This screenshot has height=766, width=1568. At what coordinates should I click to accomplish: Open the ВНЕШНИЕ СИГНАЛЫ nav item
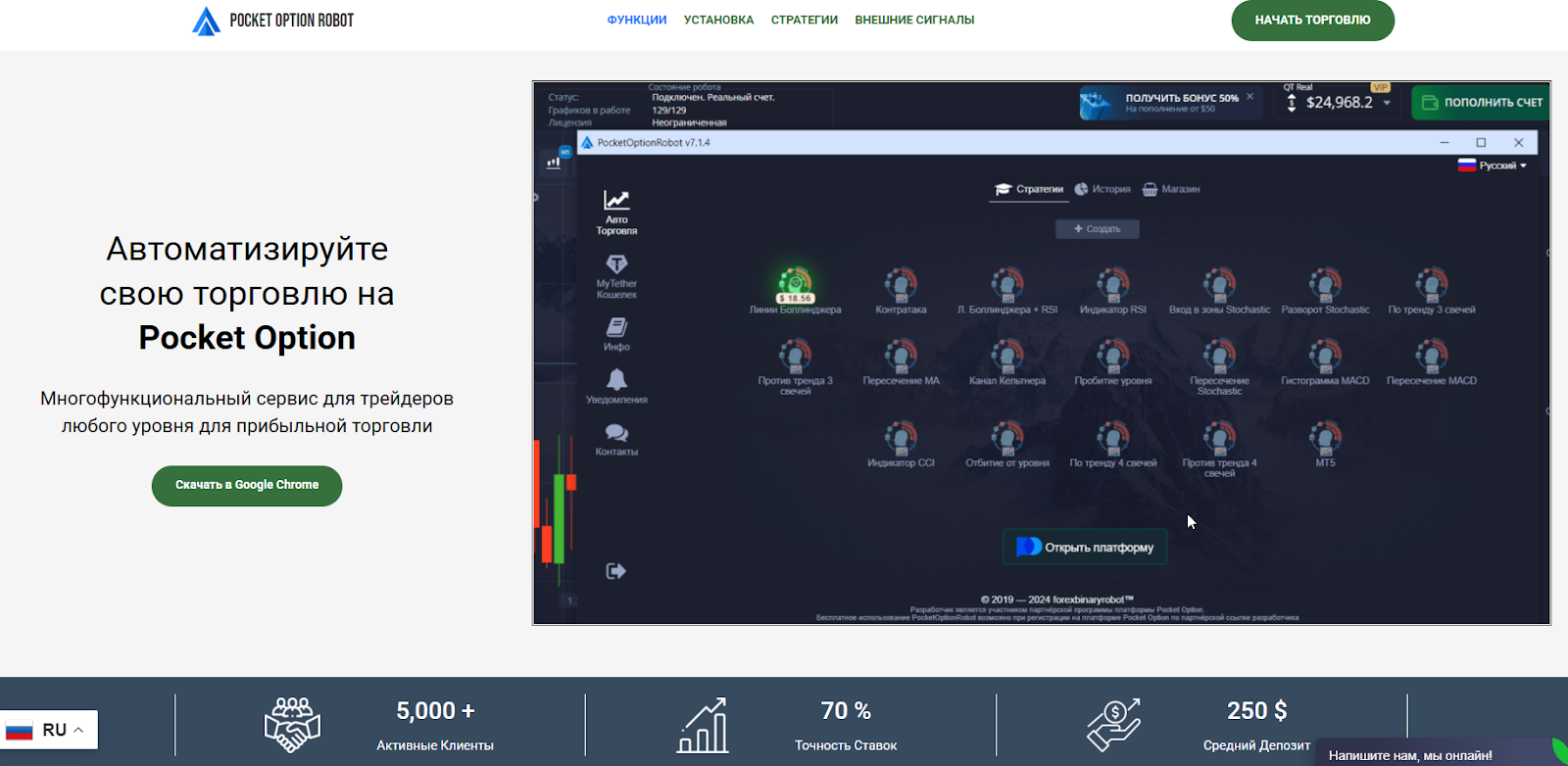point(914,20)
